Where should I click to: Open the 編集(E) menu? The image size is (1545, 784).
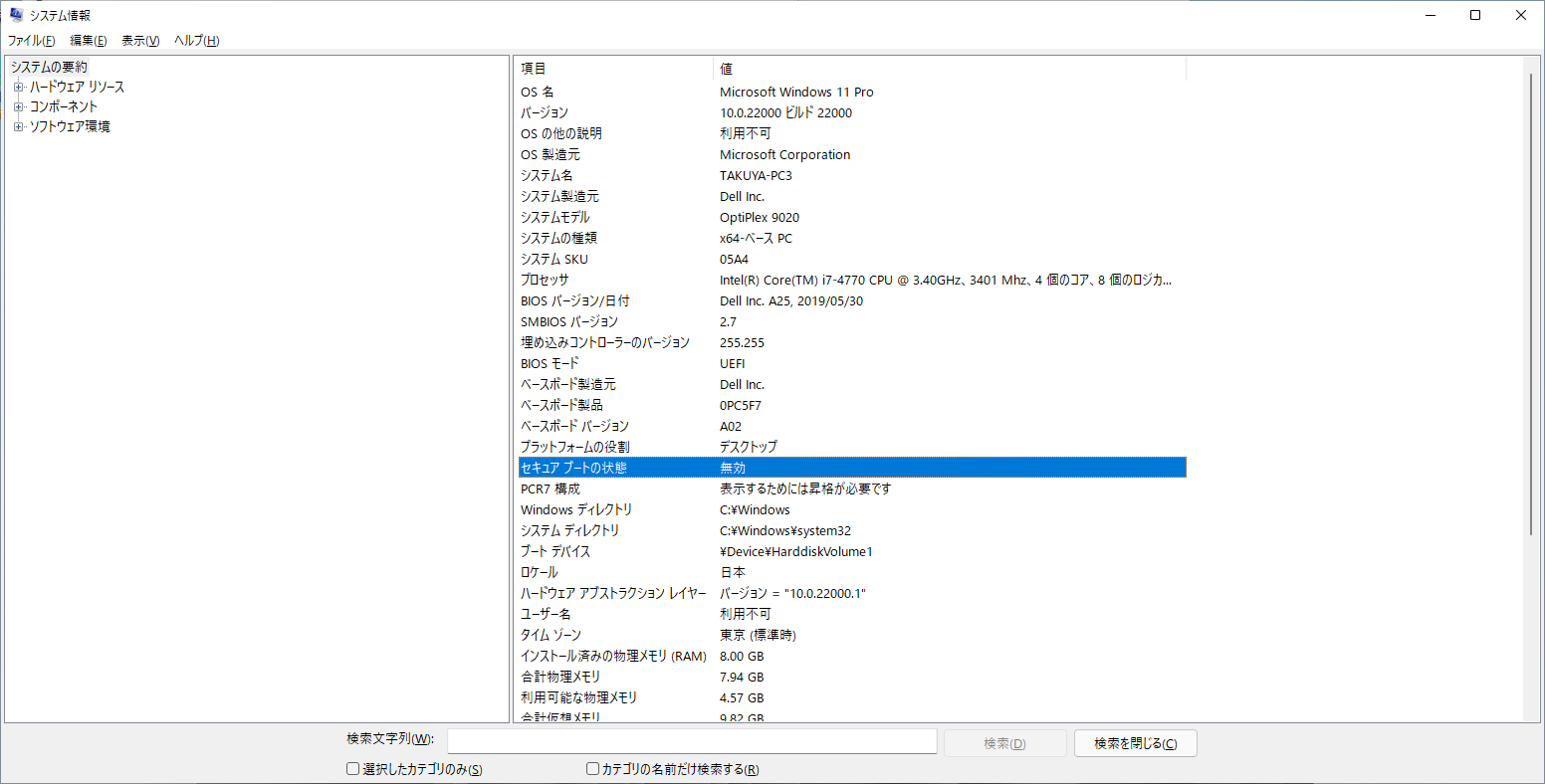[x=89, y=41]
